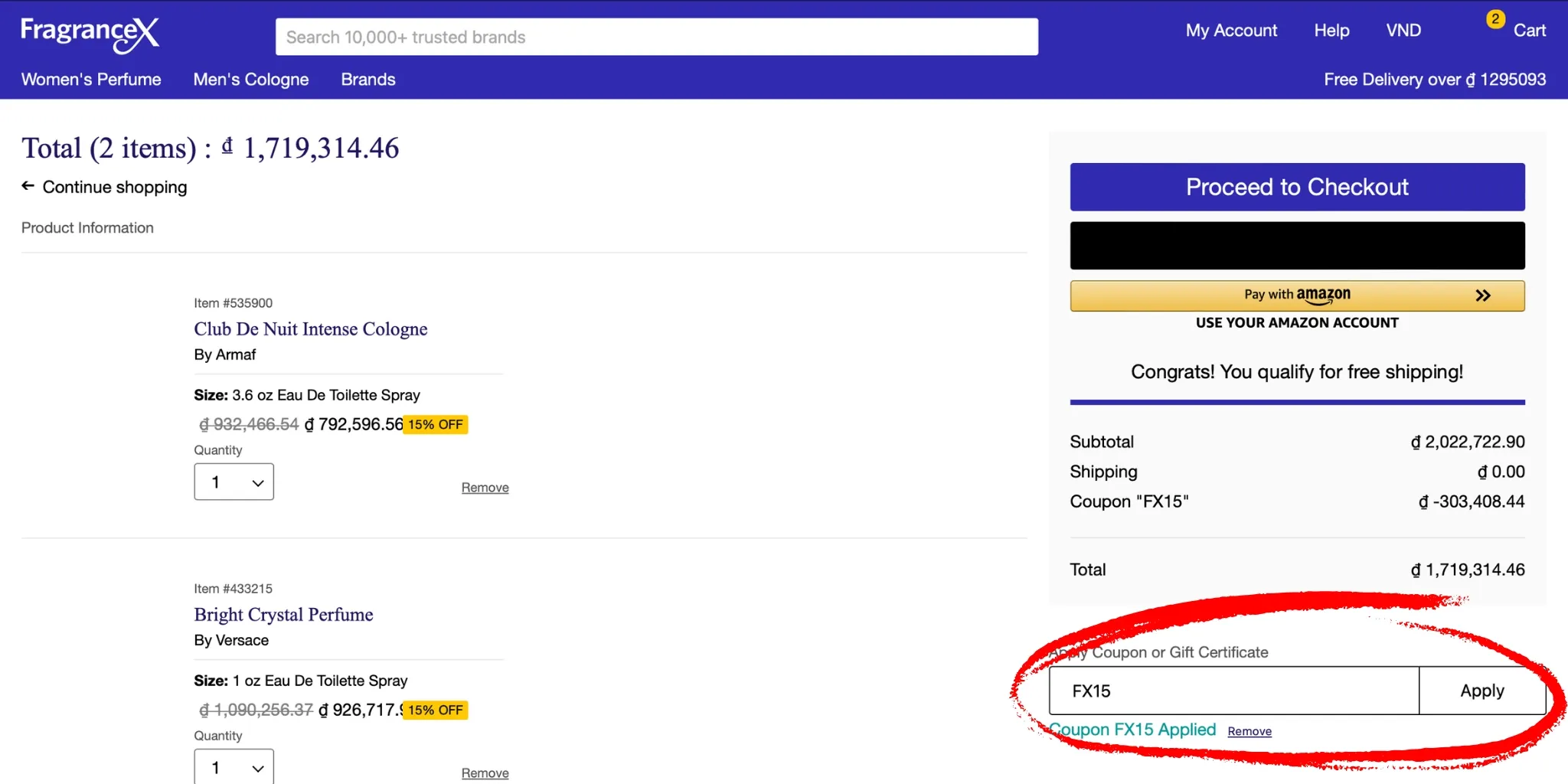Remove Bright Crystal Perfume from cart
This screenshot has width=1568, height=784.
[485, 773]
